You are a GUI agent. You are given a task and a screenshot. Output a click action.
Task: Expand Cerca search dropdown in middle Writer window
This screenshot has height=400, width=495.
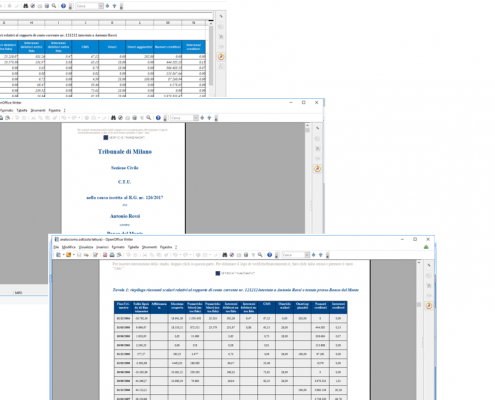196,118
